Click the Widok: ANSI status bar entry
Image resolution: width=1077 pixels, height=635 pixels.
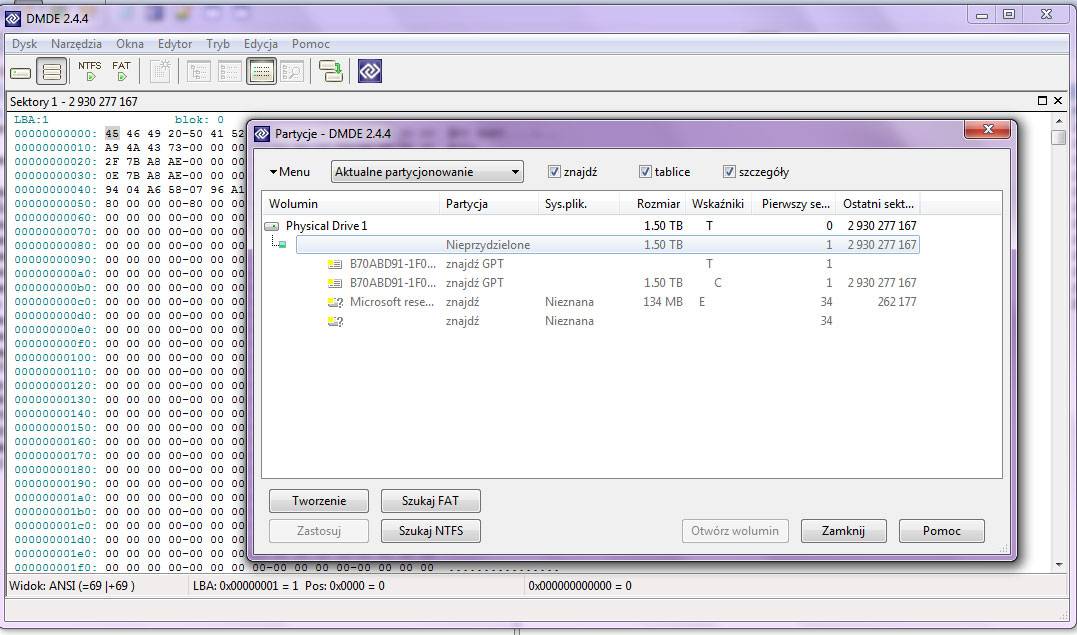[72, 586]
